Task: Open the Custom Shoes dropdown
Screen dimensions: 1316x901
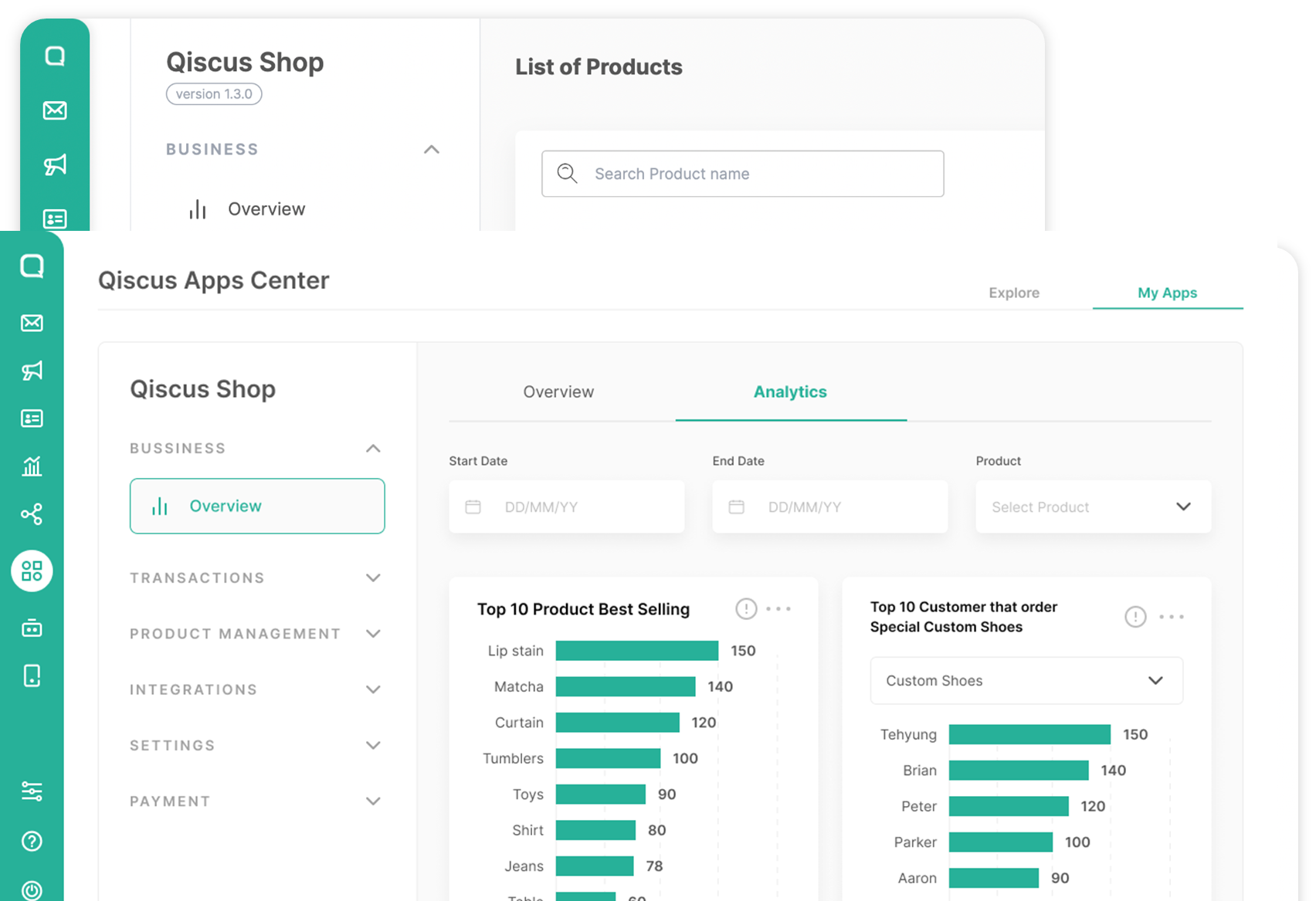Action: [x=1026, y=680]
